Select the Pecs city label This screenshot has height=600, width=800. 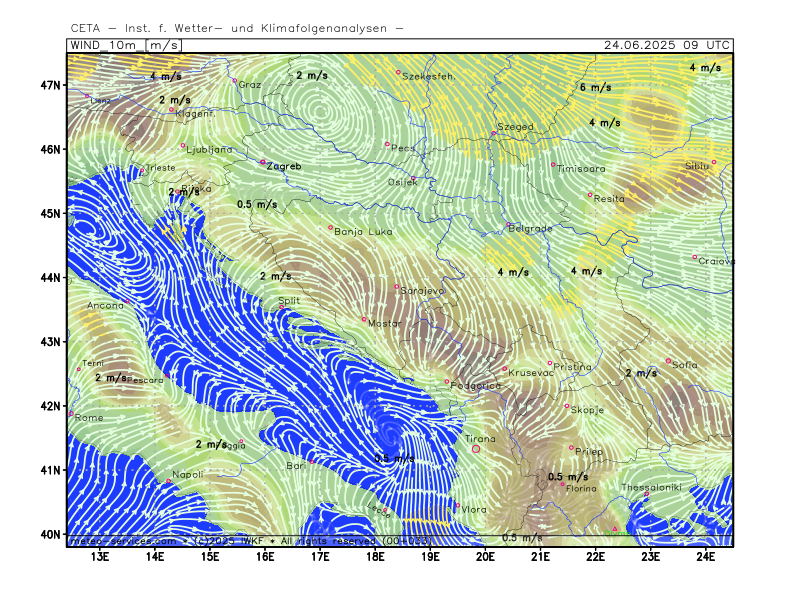(x=403, y=148)
